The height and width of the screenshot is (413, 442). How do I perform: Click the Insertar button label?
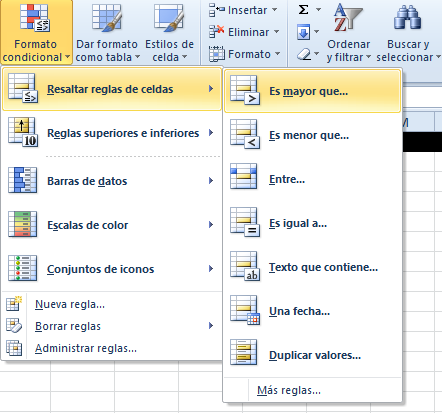pyautogui.click(x=248, y=10)
